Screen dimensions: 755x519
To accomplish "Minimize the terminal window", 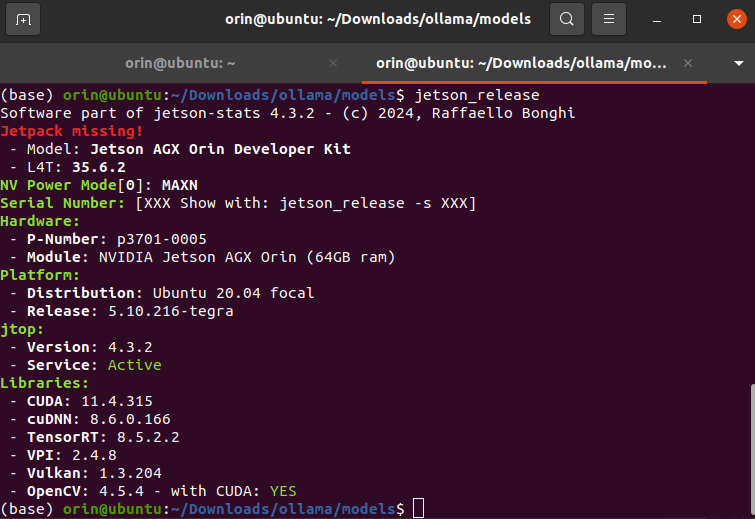I will pos(657,20).
